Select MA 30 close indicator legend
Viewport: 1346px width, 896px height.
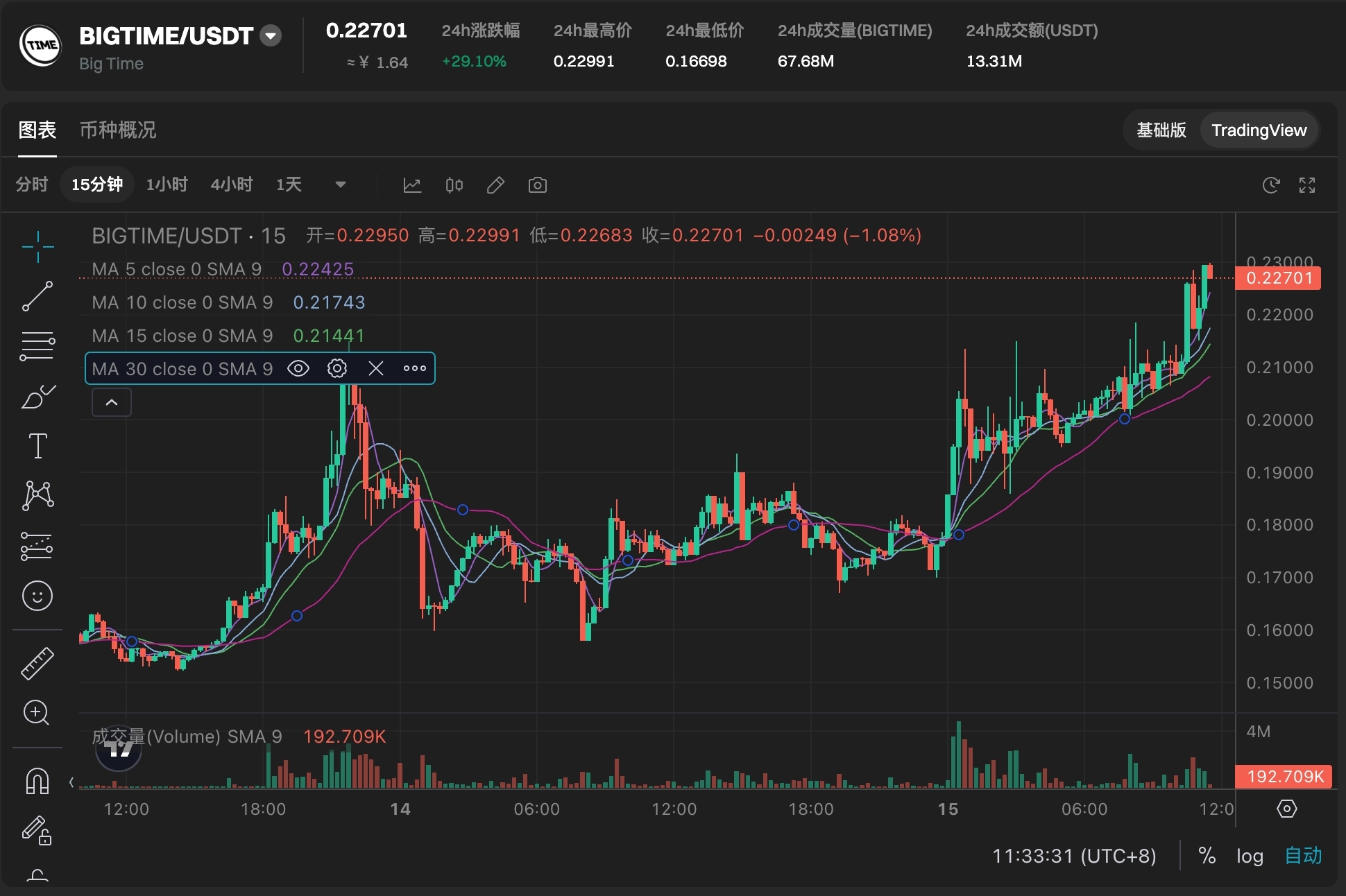[x=182, y=369]
